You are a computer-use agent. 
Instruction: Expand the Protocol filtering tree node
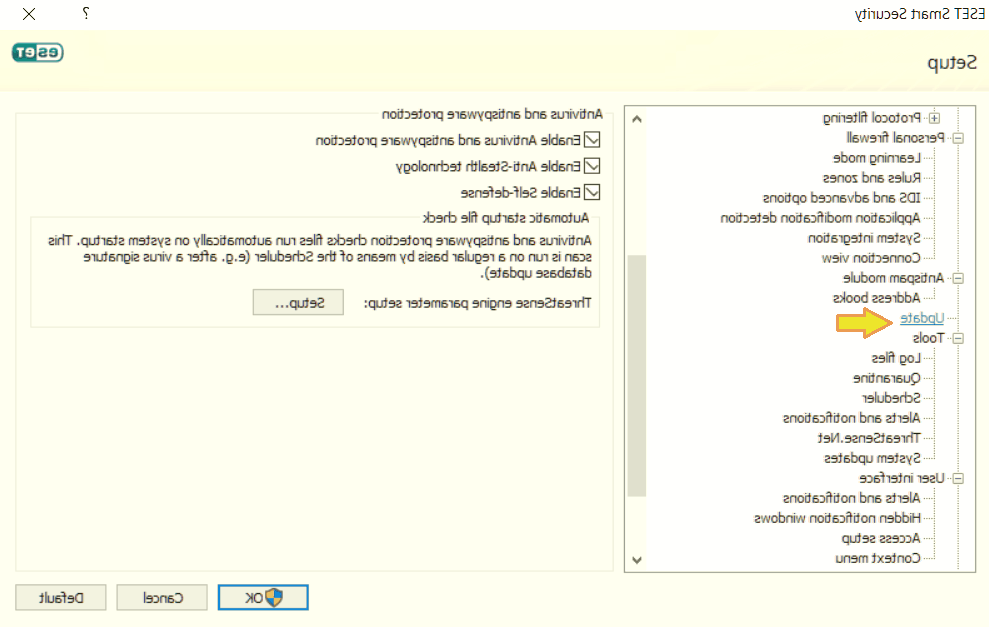point(934,118)
